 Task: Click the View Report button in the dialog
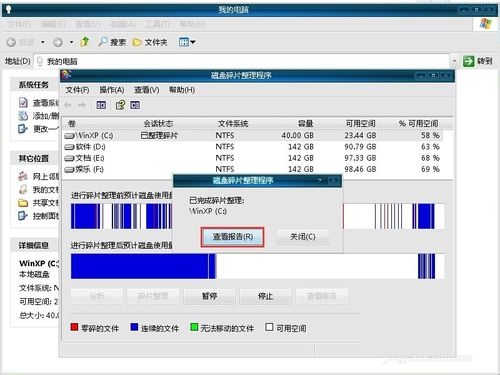click(232, 237)
